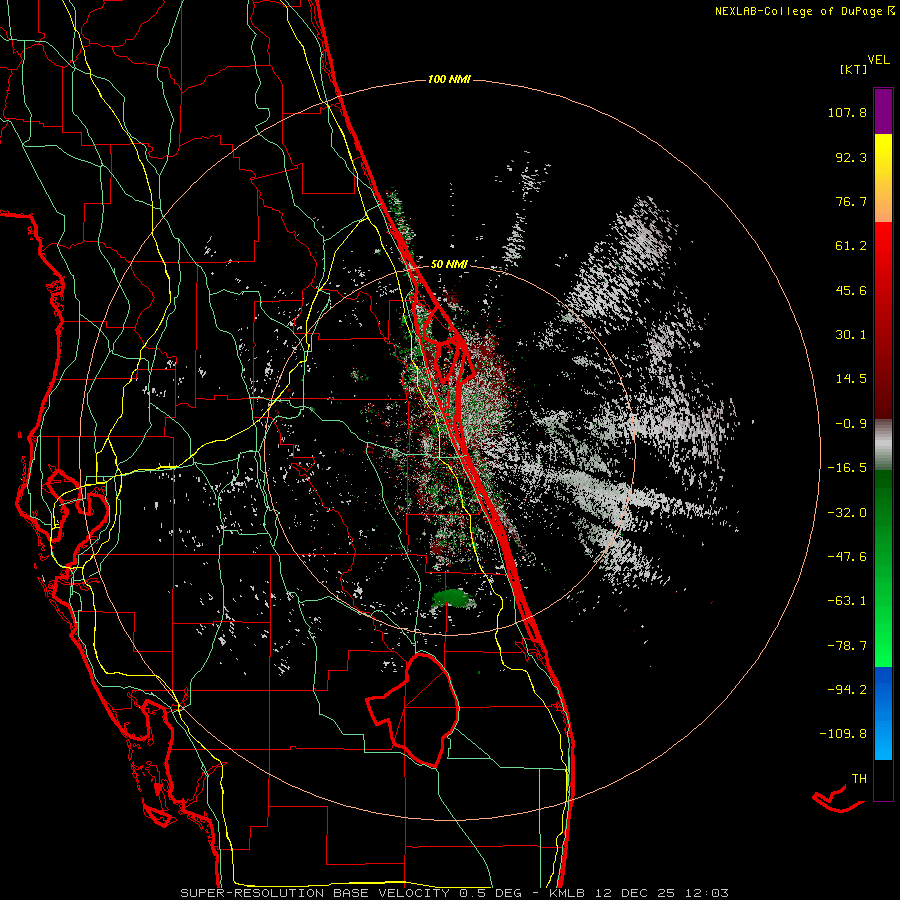
Task: Click the solid green velocity blob south of radar
Action: pyautogui.click(x=453, y=599)
